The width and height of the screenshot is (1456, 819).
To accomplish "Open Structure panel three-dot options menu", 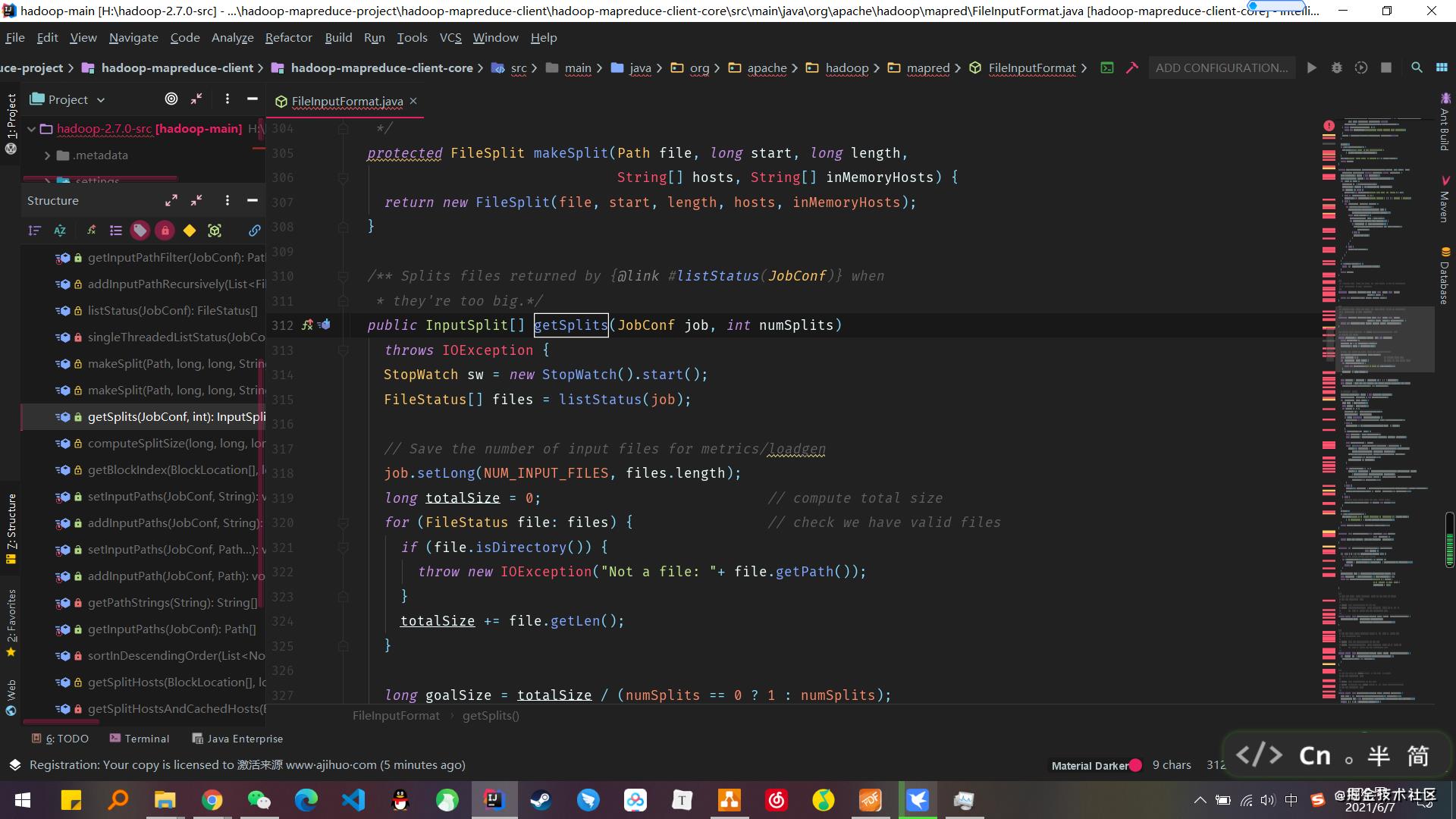I will pyautogui.click(x=227, y=200).
